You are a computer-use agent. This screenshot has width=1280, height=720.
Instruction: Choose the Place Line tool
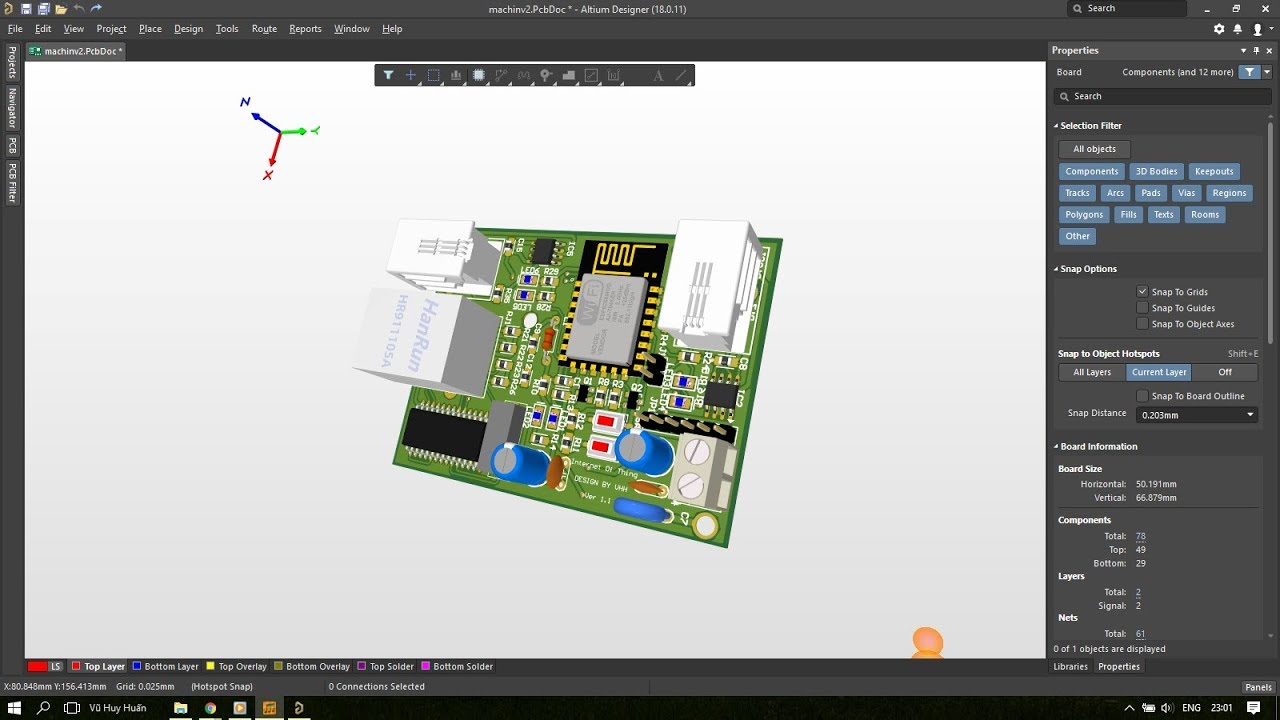point(681,75)
